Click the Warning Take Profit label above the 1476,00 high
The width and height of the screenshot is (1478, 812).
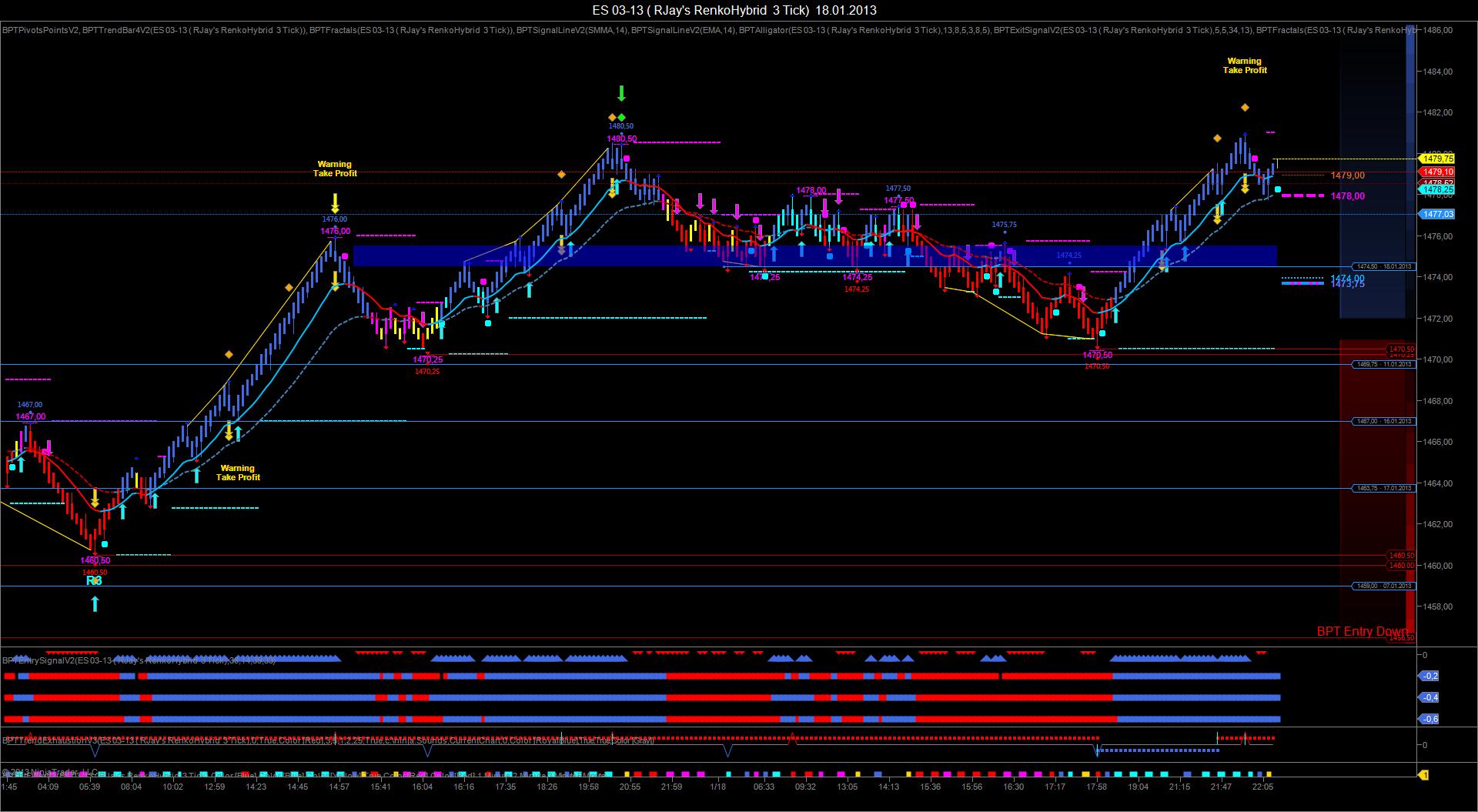pos(335,169)
